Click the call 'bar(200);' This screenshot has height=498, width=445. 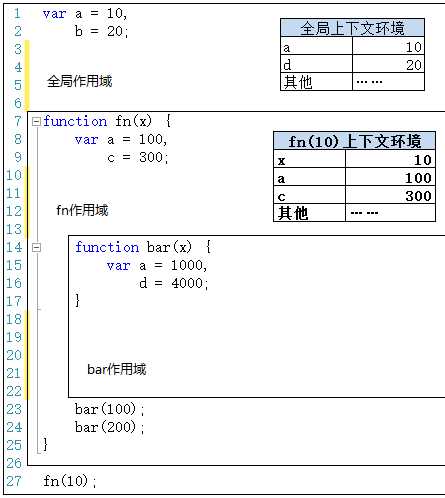pyautogui.click(x=110, y=427)
